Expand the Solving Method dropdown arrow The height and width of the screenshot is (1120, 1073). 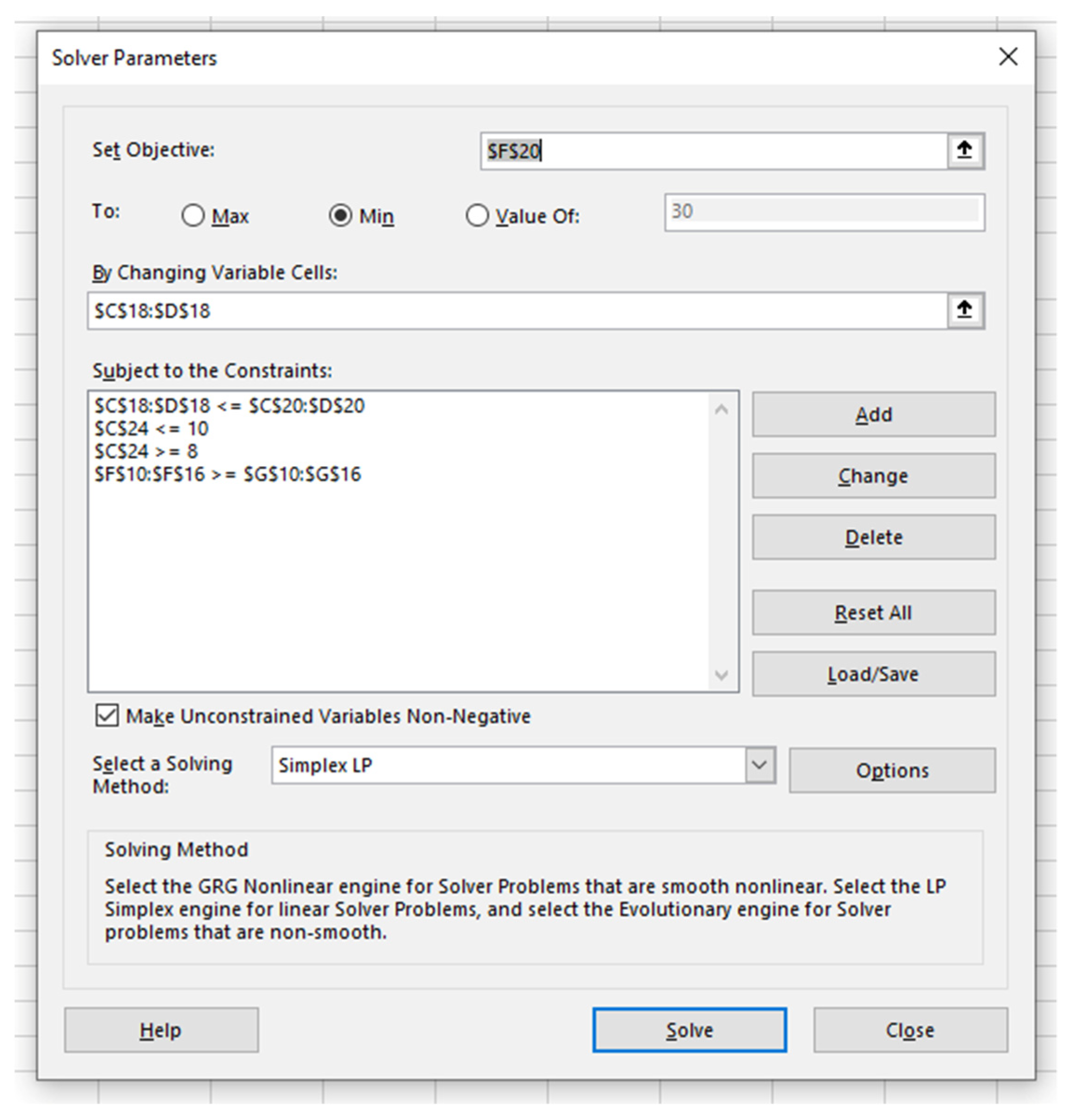click(759, 764)
